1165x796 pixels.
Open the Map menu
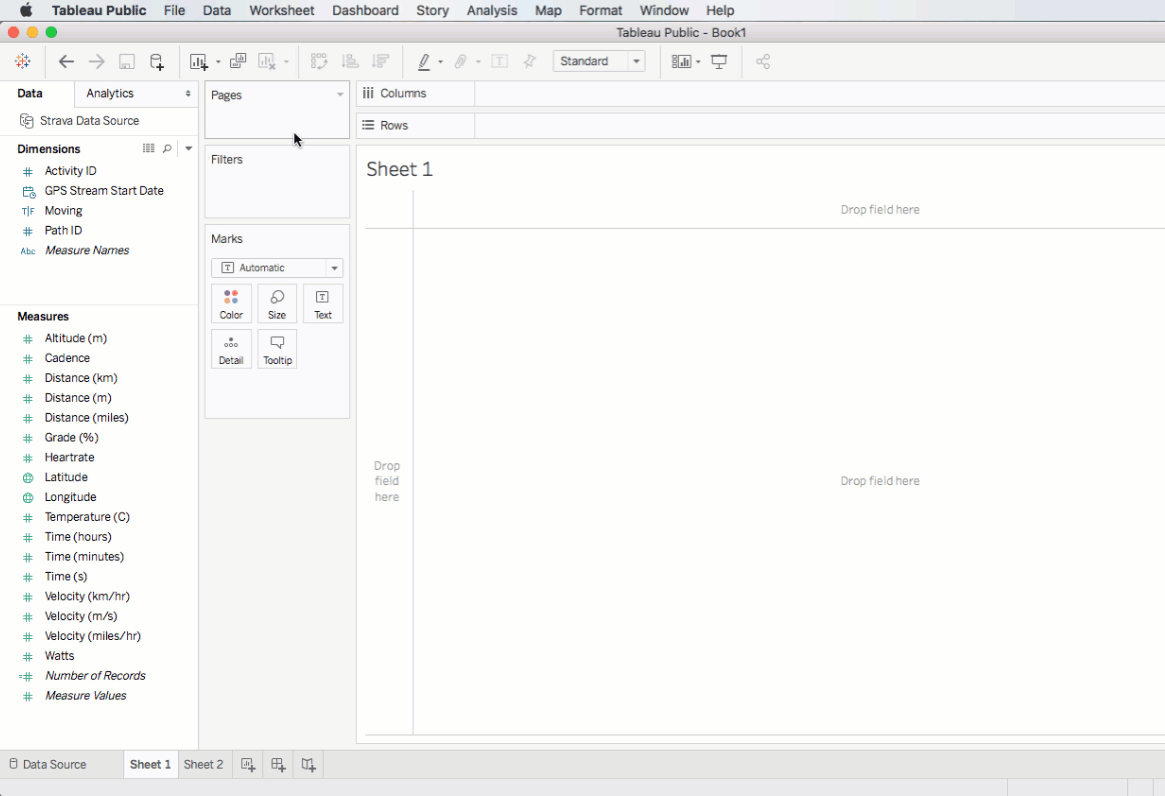(x=548, y=10)
